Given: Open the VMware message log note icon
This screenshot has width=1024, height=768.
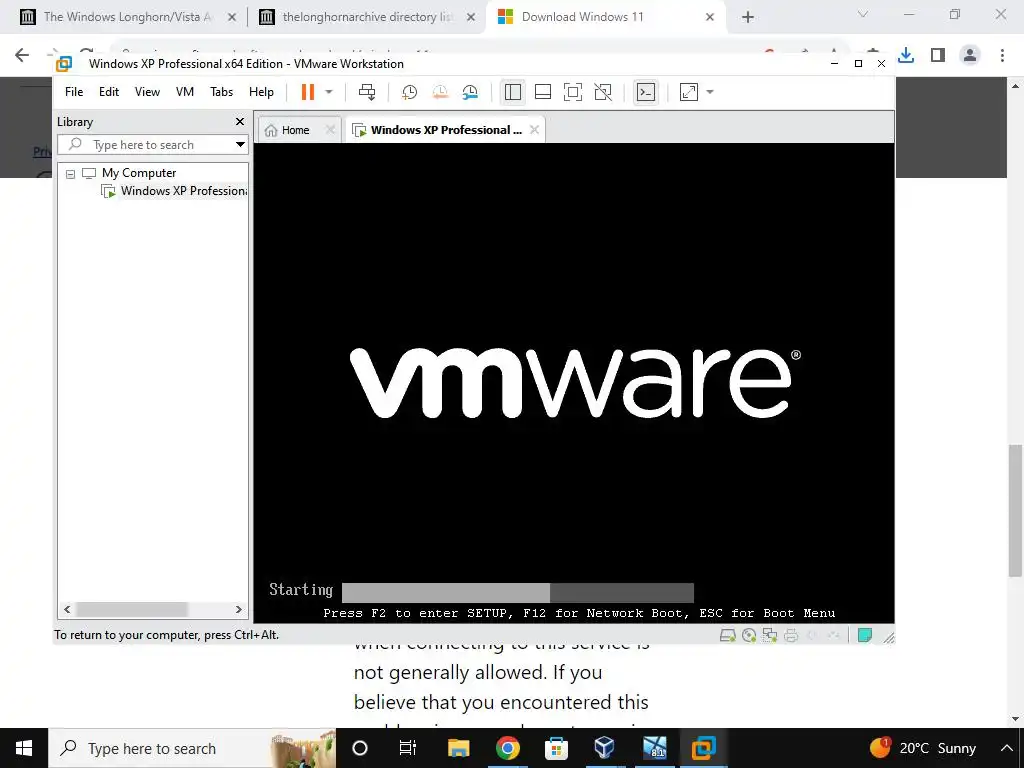Looking at the screenshot, I should [x=865, y=635].
